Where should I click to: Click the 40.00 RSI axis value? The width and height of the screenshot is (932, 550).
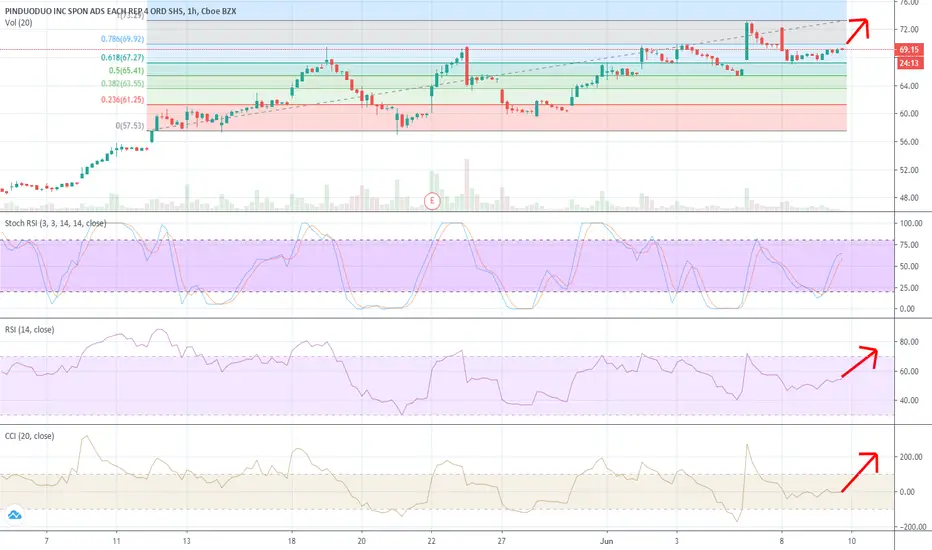[x=909, y=401]
